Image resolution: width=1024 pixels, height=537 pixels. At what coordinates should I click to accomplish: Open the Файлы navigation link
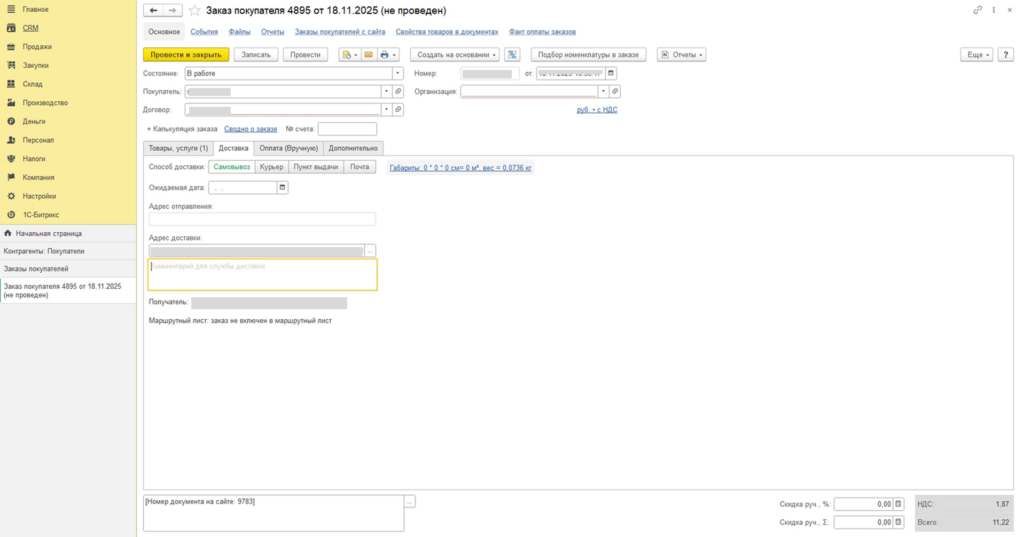pyautogui.click(x=240, y=32)
